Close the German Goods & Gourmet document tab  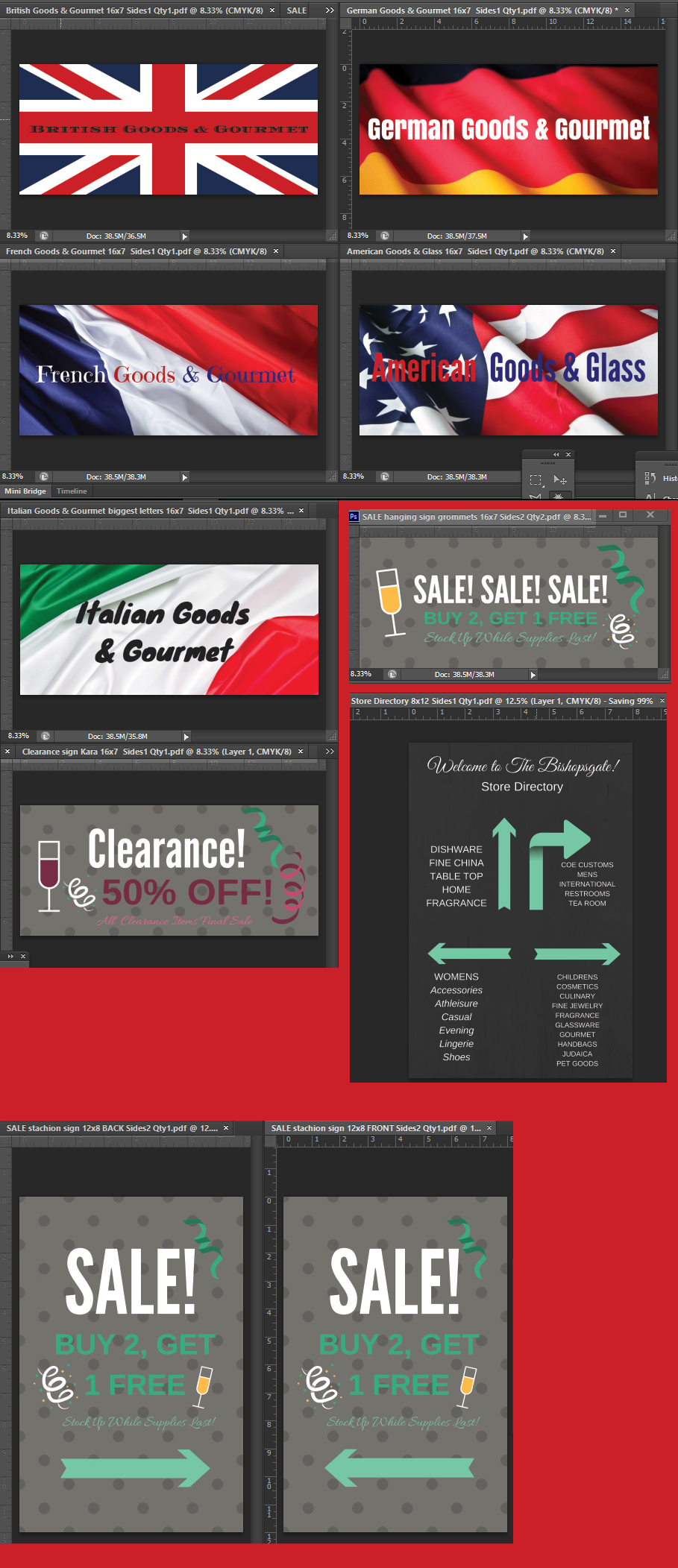tap(627, 10)
